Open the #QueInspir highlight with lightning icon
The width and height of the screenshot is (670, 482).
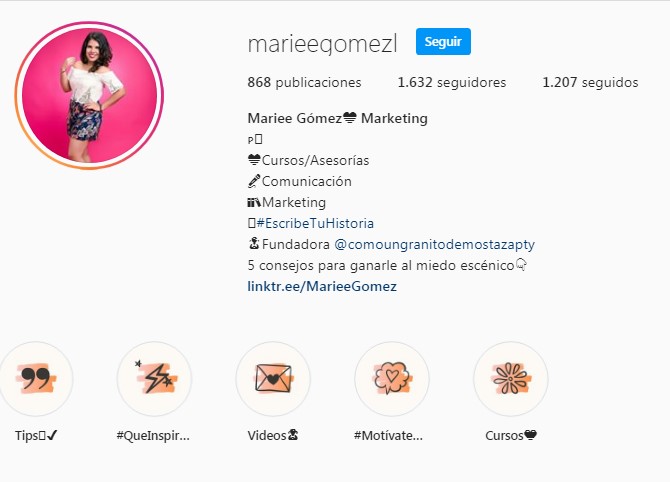coord(154,379)
